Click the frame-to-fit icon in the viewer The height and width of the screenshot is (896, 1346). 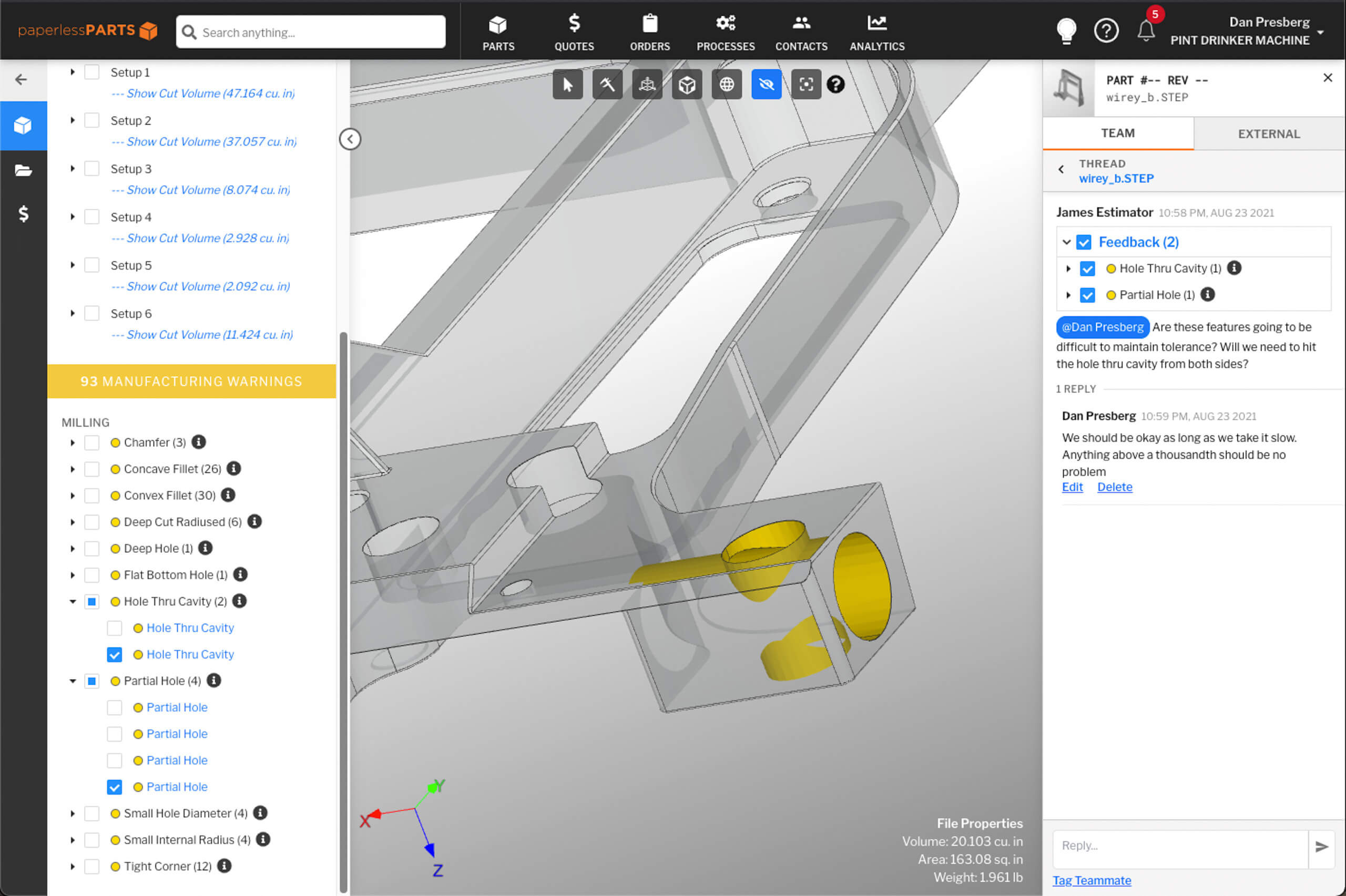click(805, 84)
